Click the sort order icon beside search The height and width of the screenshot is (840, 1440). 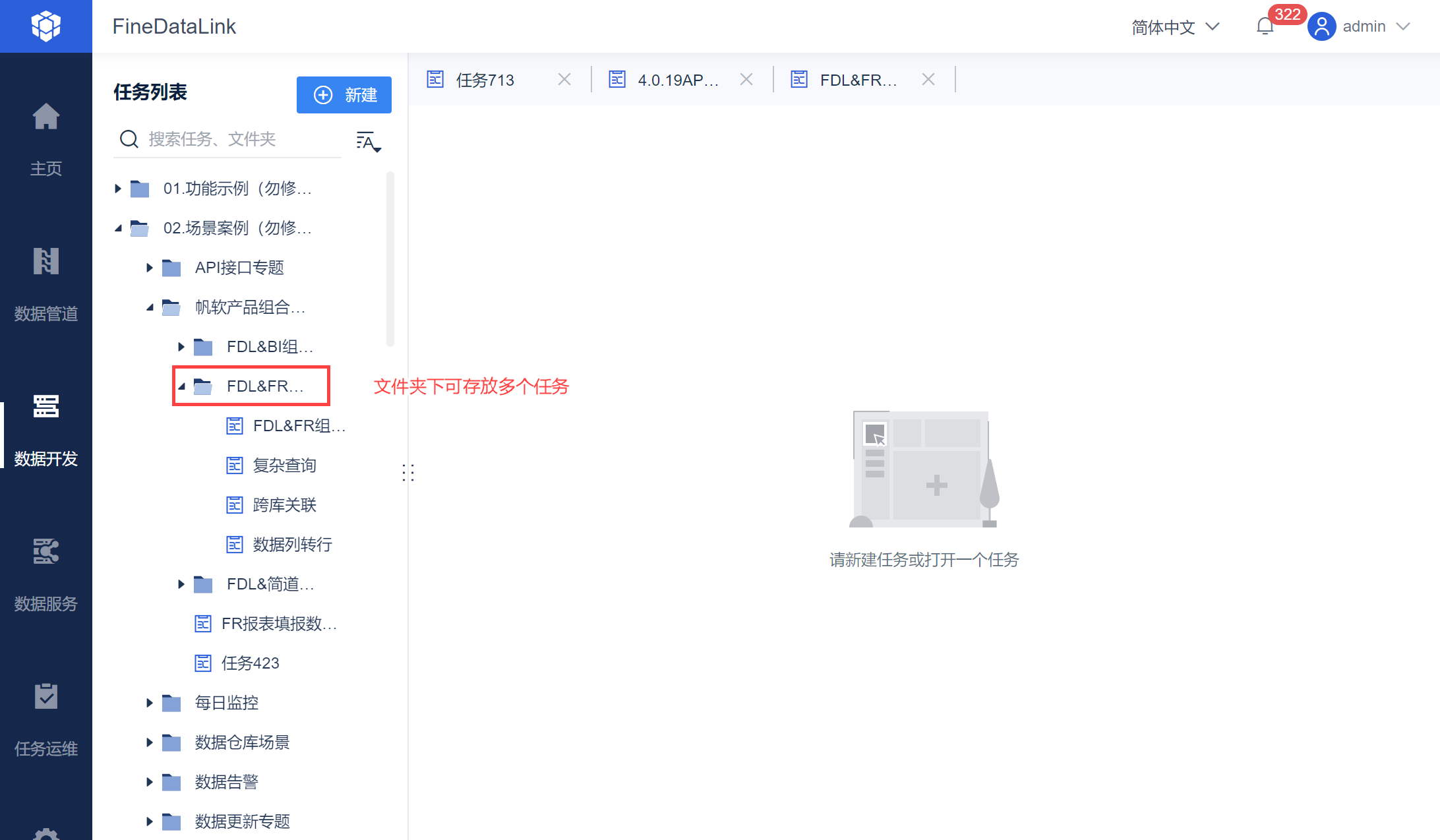pos(368,141)
